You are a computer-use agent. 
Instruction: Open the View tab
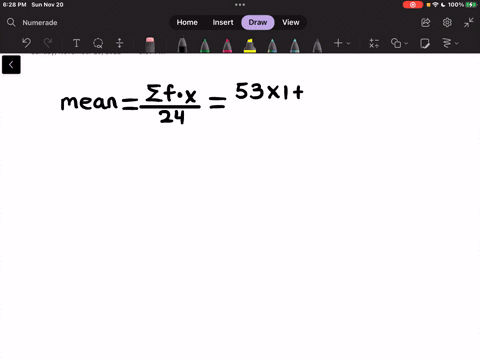[x=291, y=22]
